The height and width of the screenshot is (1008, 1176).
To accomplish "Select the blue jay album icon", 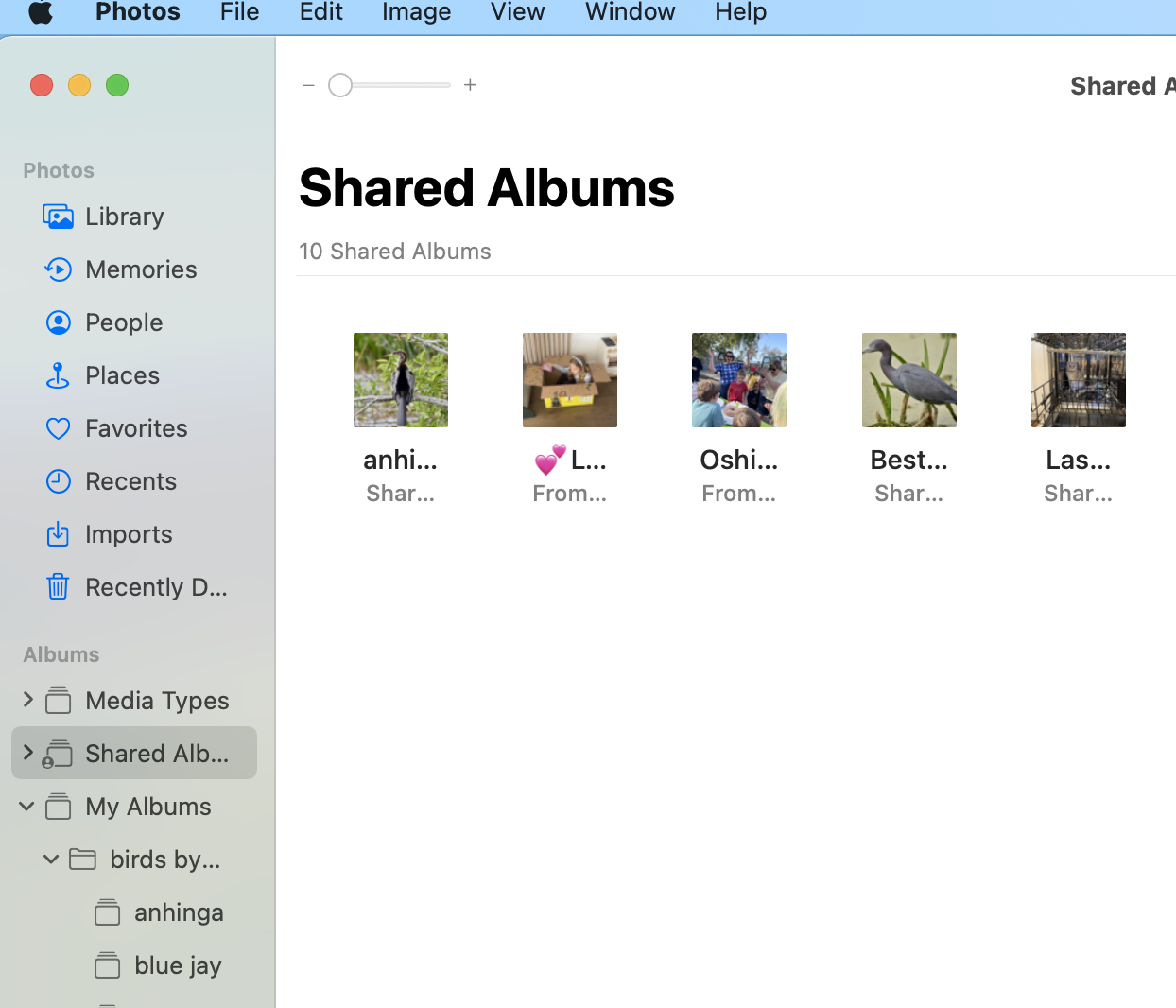I will click(108, 965).
